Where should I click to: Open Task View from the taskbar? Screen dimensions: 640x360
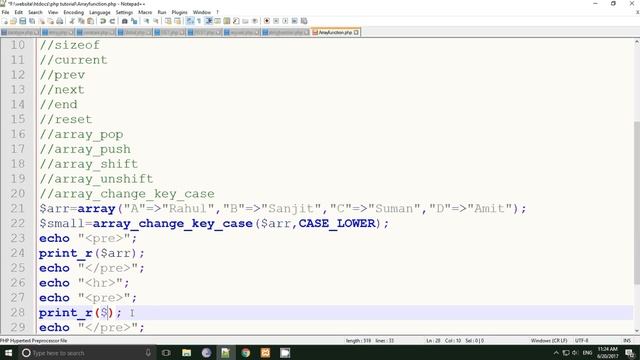point(166,353)
